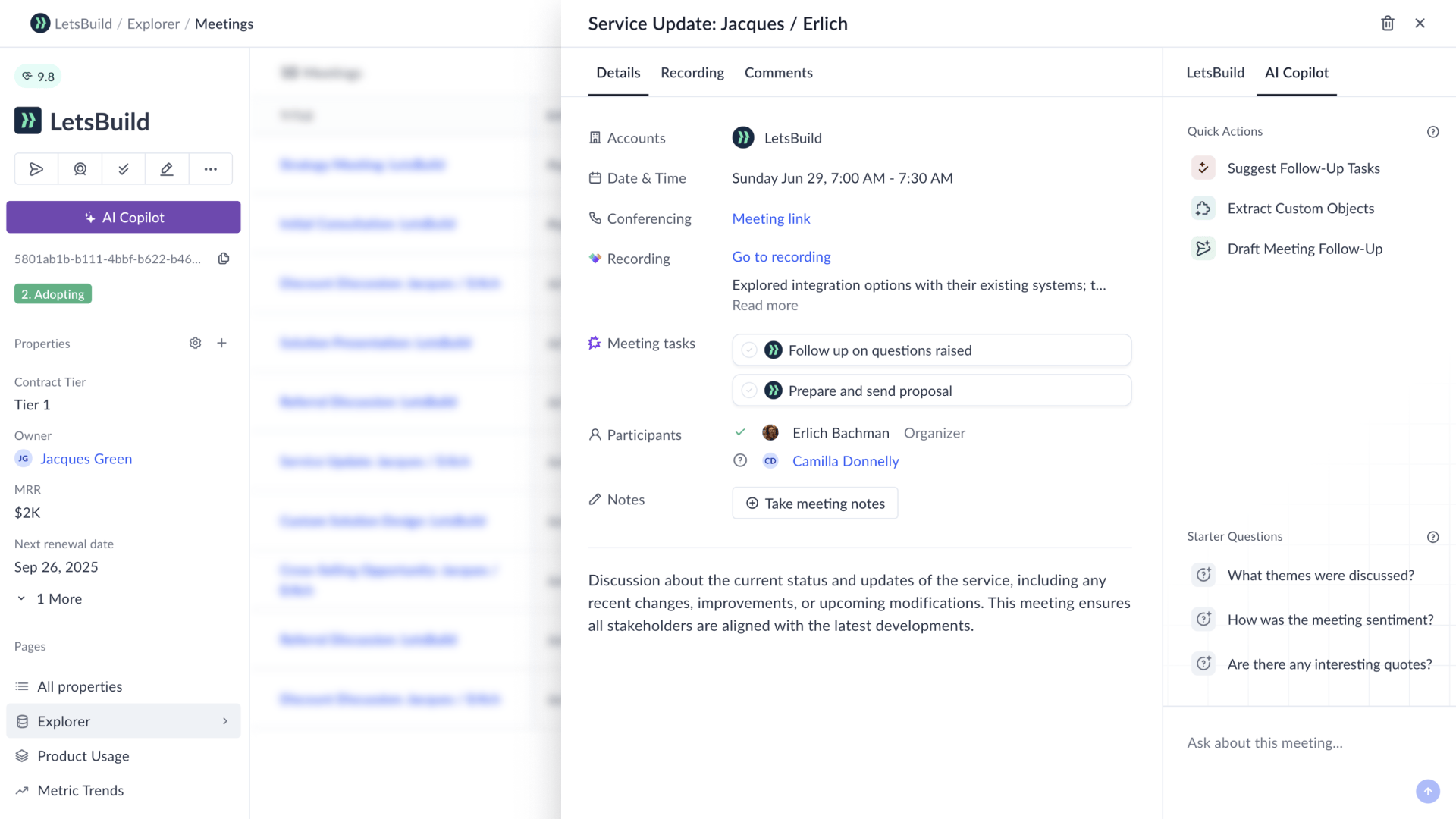The height and width of the screenshot is (819, 1456).
Task: Click the edit pencil icon in account toolbar
Action: 167,168
